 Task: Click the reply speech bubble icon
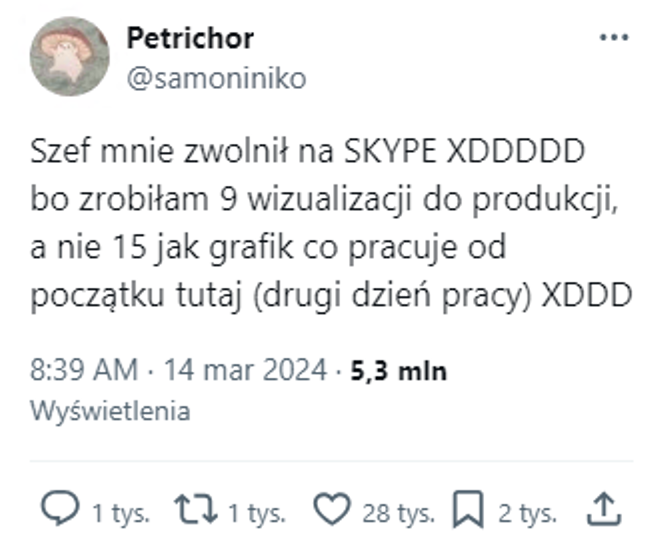[x=60, y=507]
